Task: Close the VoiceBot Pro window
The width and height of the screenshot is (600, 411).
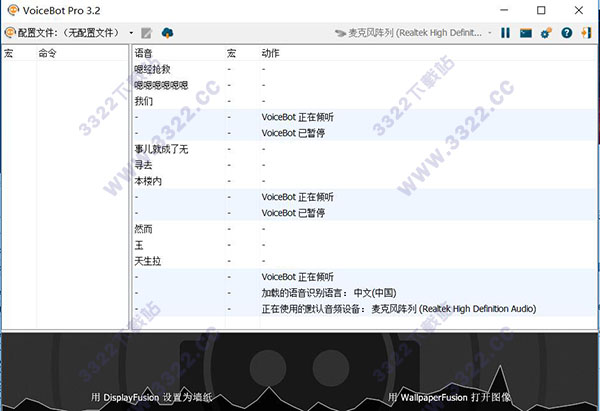Action: pos(579,10)
